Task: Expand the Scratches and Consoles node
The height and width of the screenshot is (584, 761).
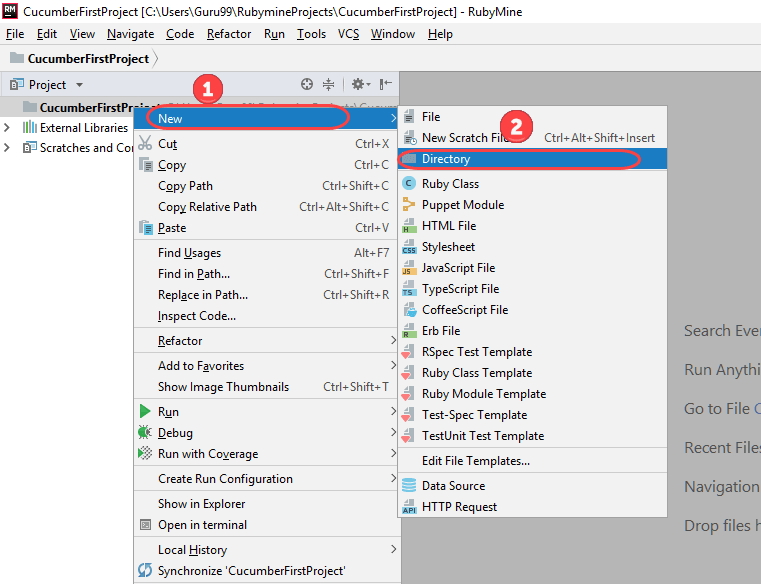Action: [x=8, y=148]
